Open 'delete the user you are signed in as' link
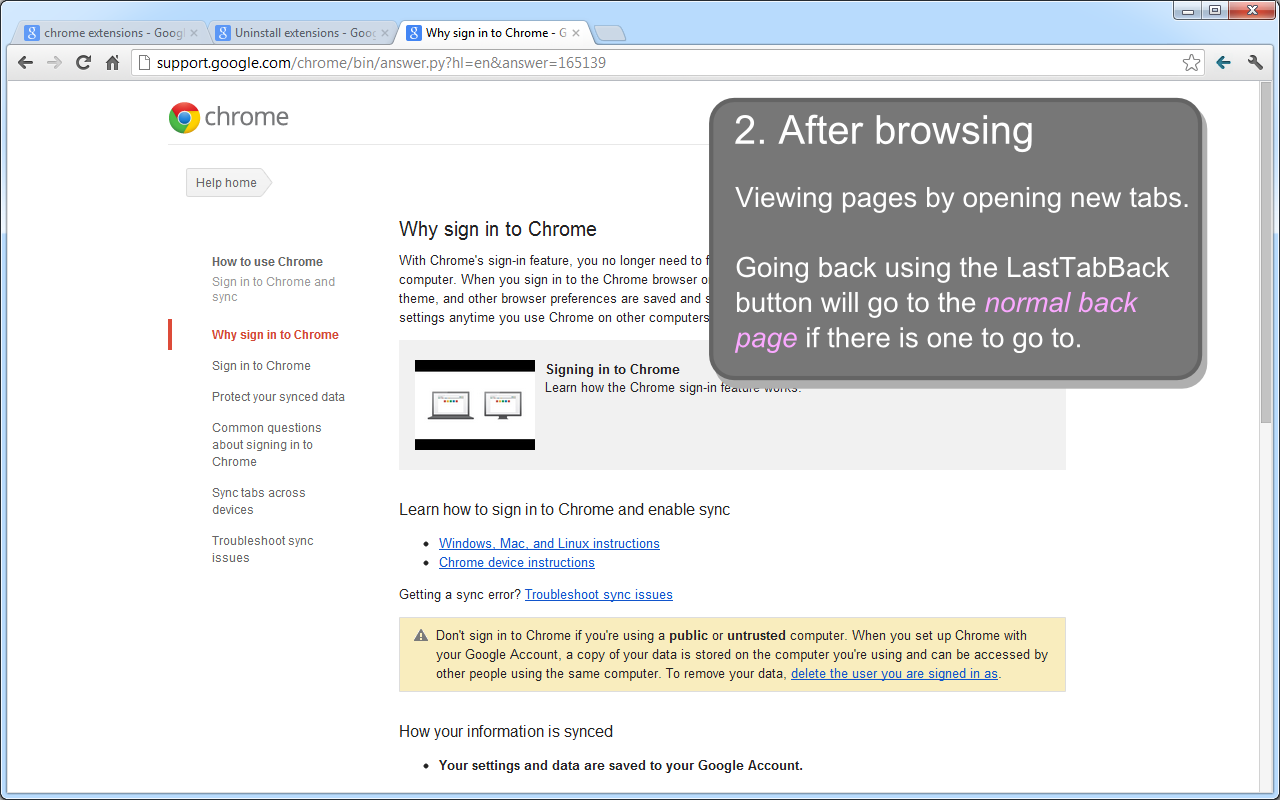Viewport: 1280px width, 800px height. [x=894, y=674]
